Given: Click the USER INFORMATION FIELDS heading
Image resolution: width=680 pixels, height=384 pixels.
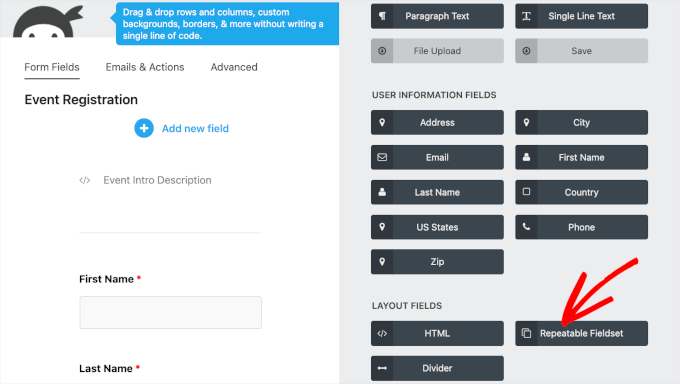Looking at the screenshot, I should coord(434,95).
